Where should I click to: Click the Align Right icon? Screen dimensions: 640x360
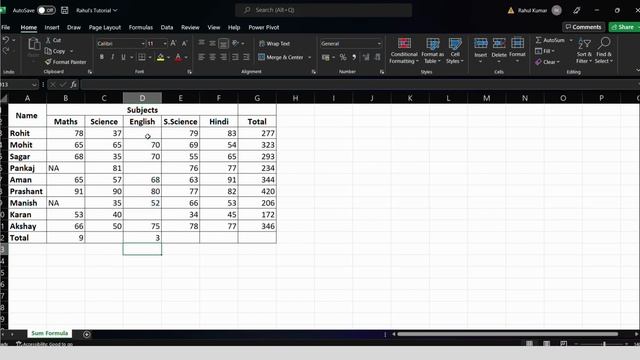[x=224, y=57]
